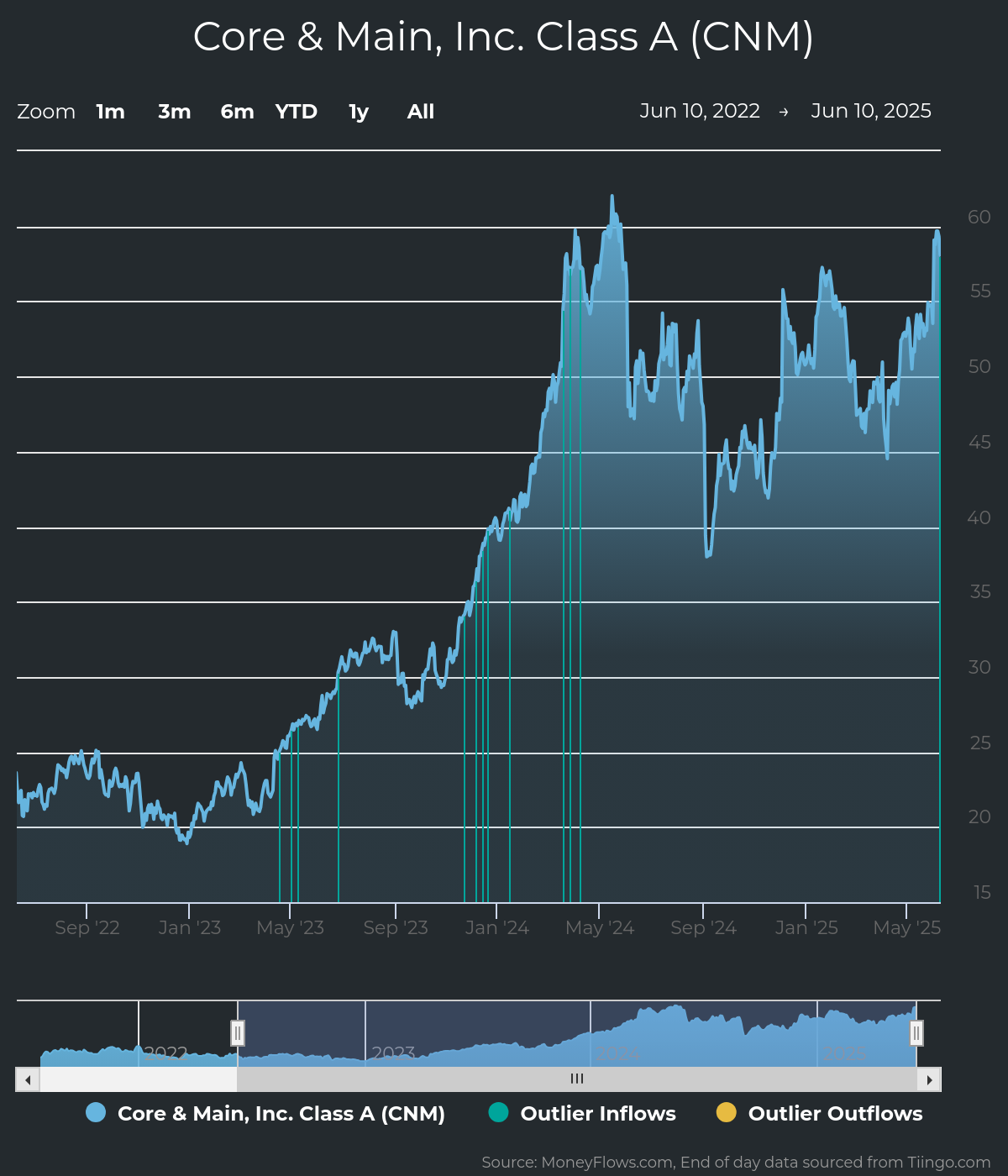Click the navigator scrollbar thumb

coord(577,1079)
